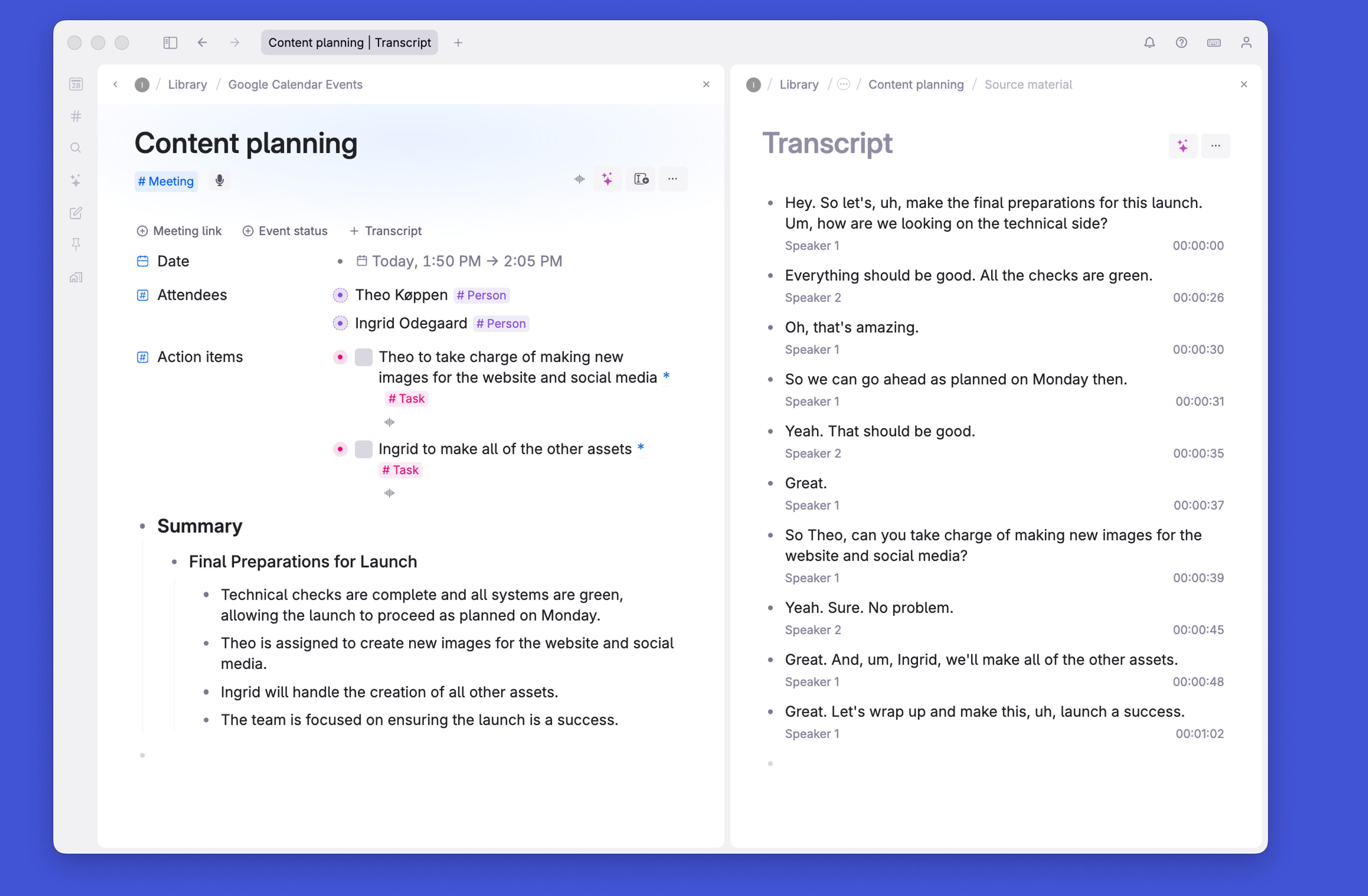Click the AI sparkle icon beside Transcript title
The height and width of the screenshot is (896, 1368).
point(1182,146)
